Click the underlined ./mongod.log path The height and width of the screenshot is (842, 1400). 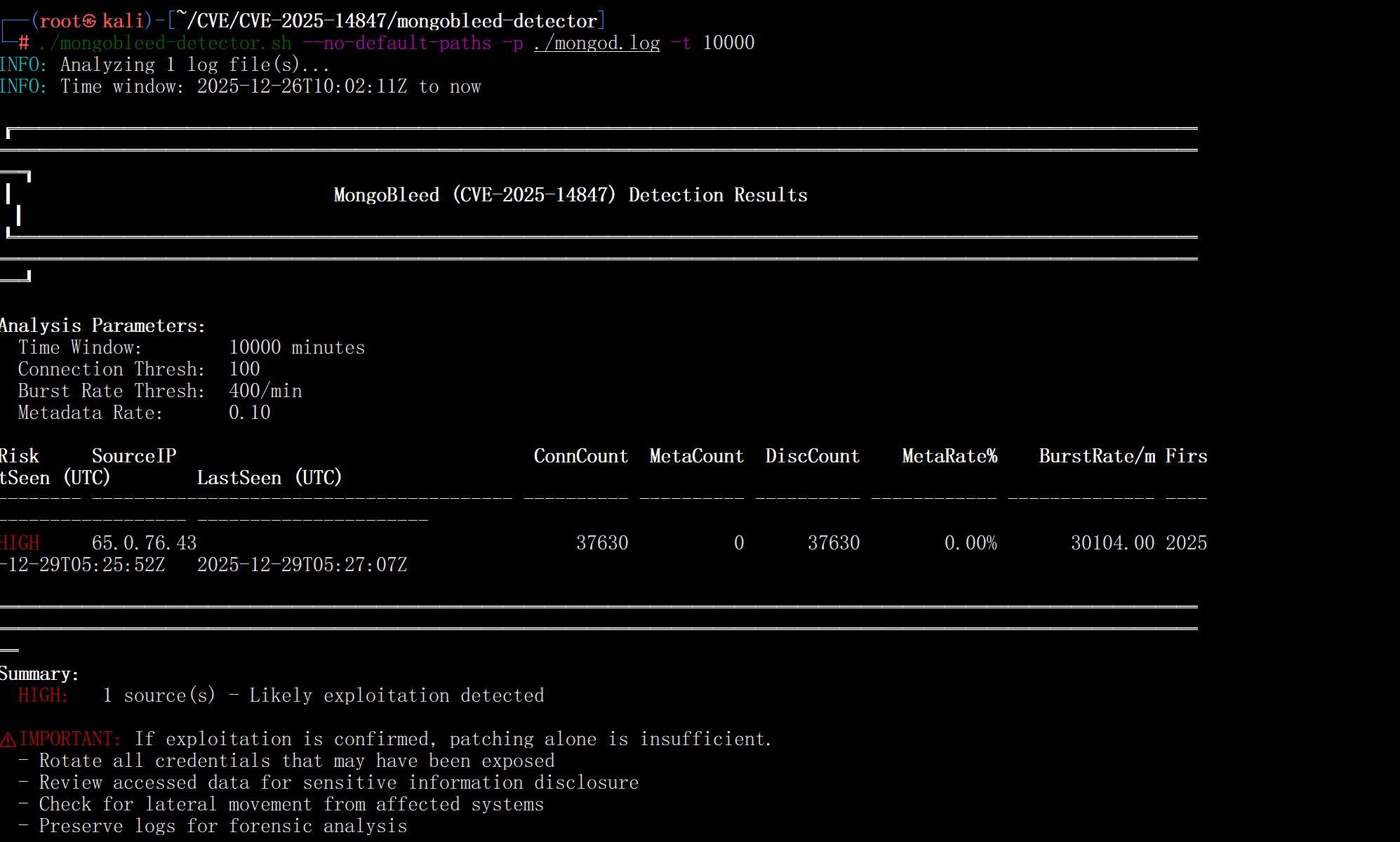click(x=596, y=43)
